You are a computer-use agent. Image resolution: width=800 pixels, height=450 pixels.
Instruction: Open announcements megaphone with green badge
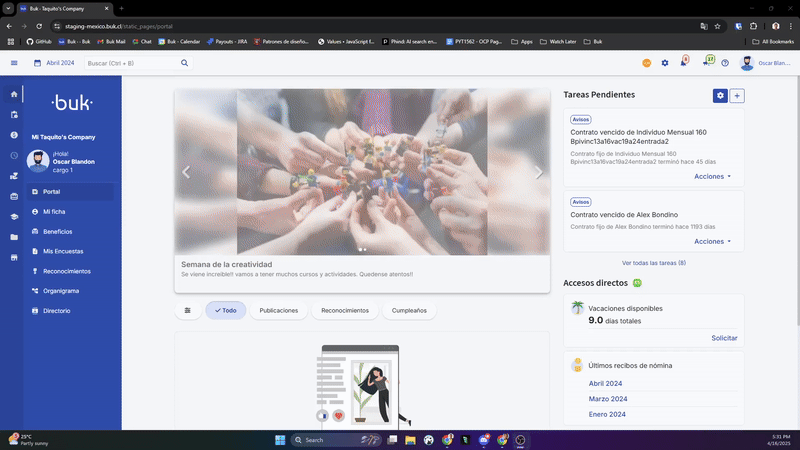tap(708, 61)
